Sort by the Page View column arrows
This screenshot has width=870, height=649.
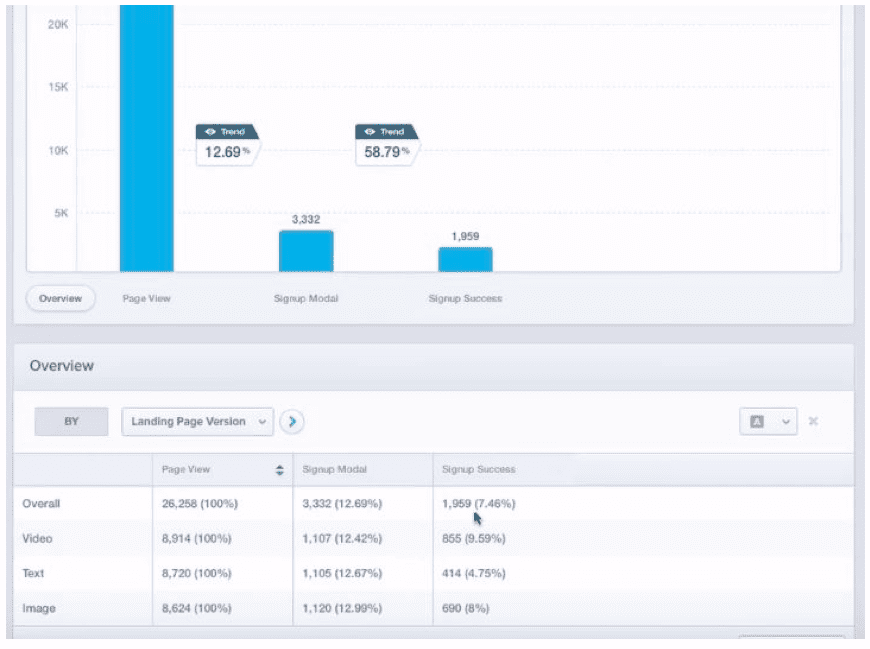click(280, 470)
